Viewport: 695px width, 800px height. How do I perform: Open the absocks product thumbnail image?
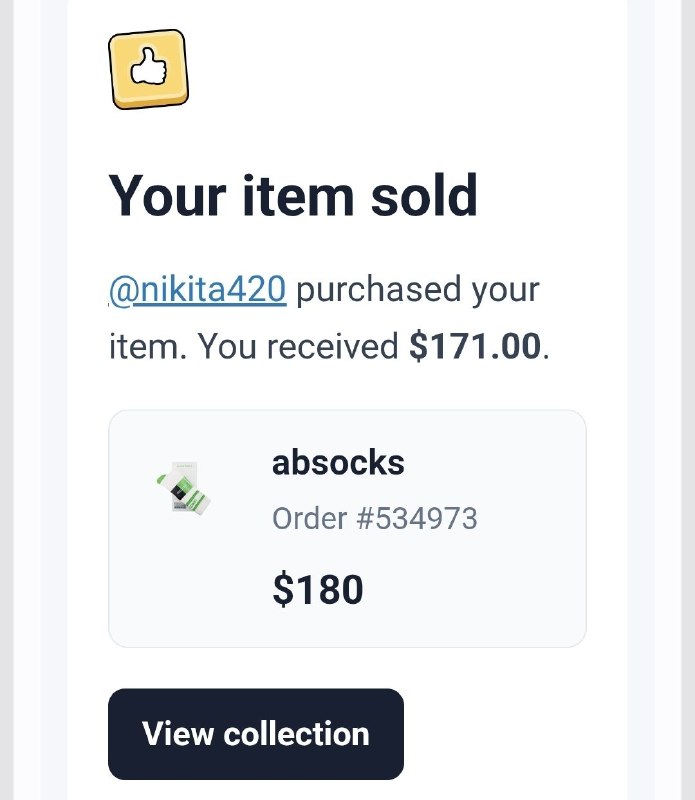click(x=184, y=488)
